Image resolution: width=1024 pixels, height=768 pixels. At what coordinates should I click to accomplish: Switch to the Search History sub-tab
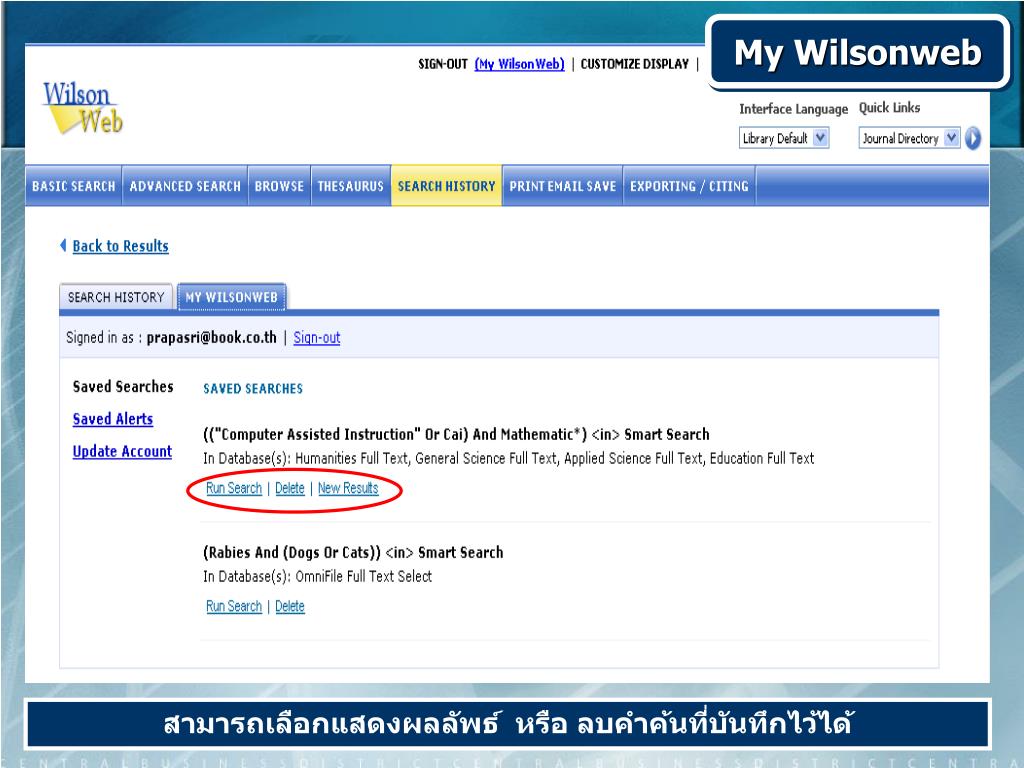116,297
